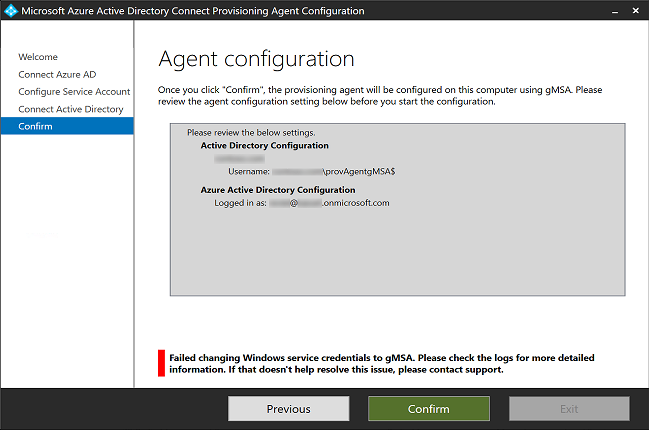Image resolution: width=649 pixels, height=430 pixels.
Task: Select the Confirm step in sidebar
Action: [x=67, y=126]
